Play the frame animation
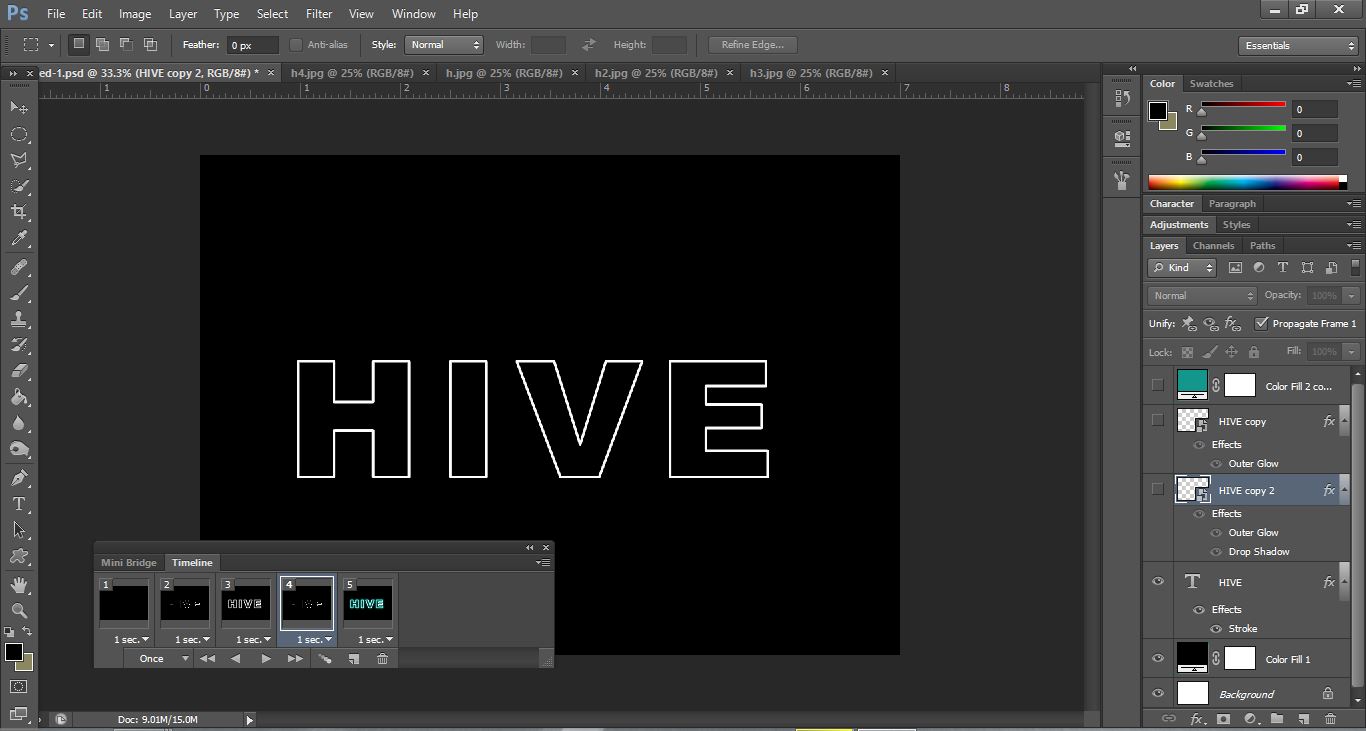 click(x=266, y=659)
